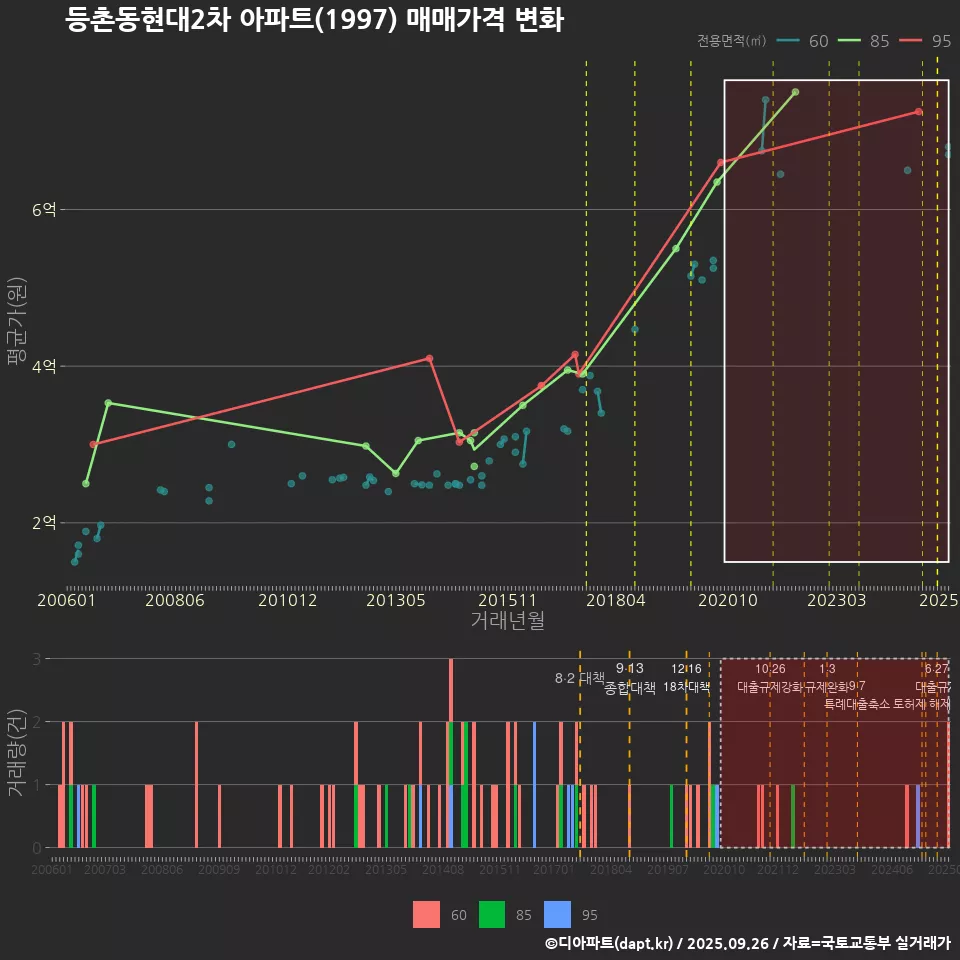Click the 6억 label on price axis
Viewport: 960px width, 960px height.
click(x=44, y=210)
